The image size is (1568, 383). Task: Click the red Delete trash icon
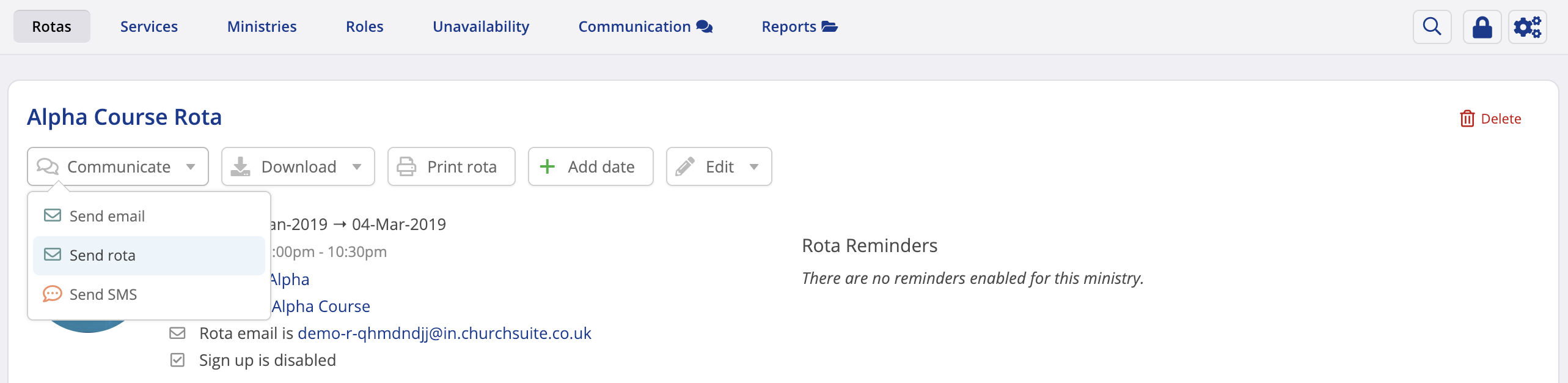coord(1467,119)
